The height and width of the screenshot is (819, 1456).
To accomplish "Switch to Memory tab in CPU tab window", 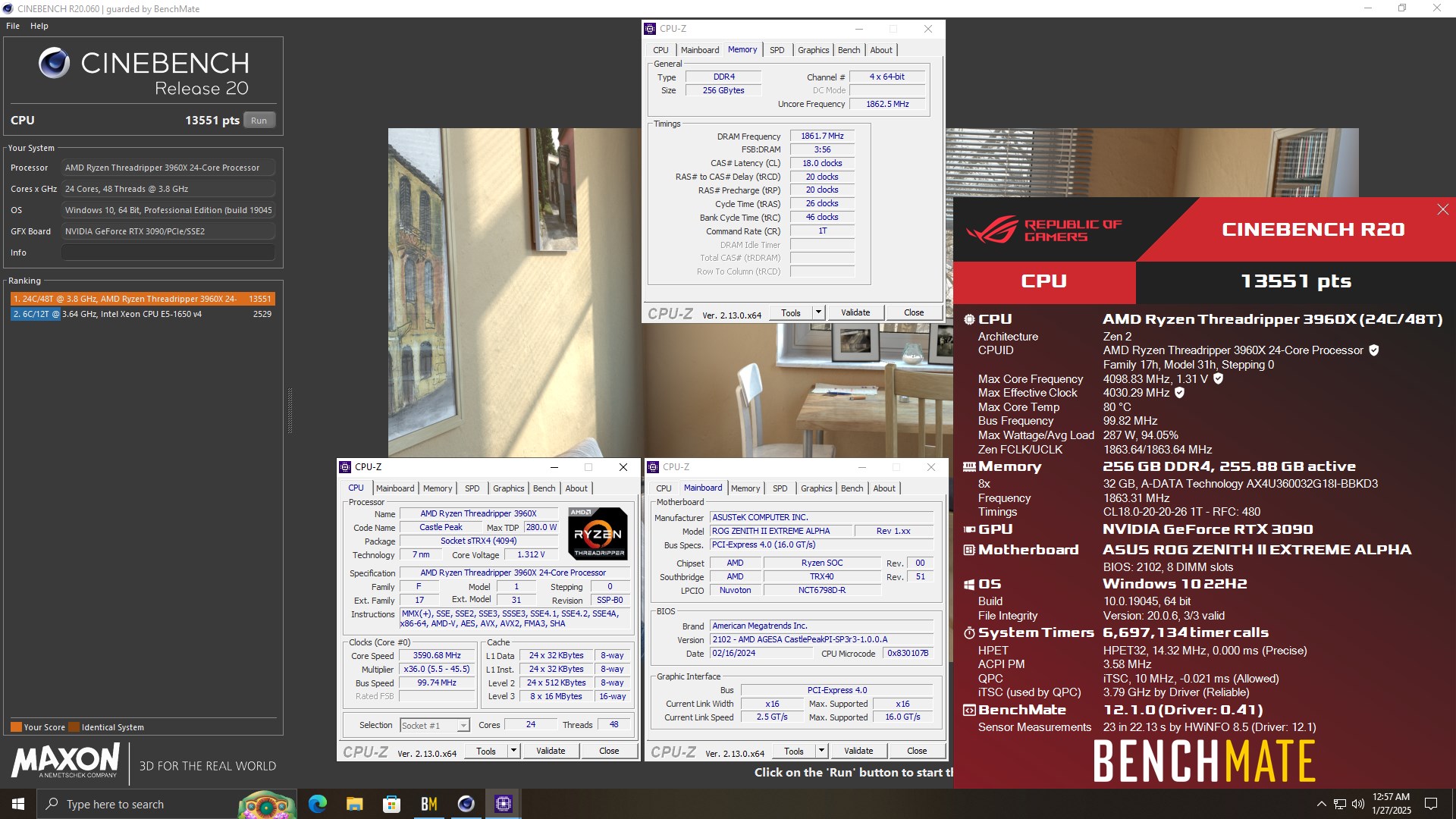I will [437, 488].
